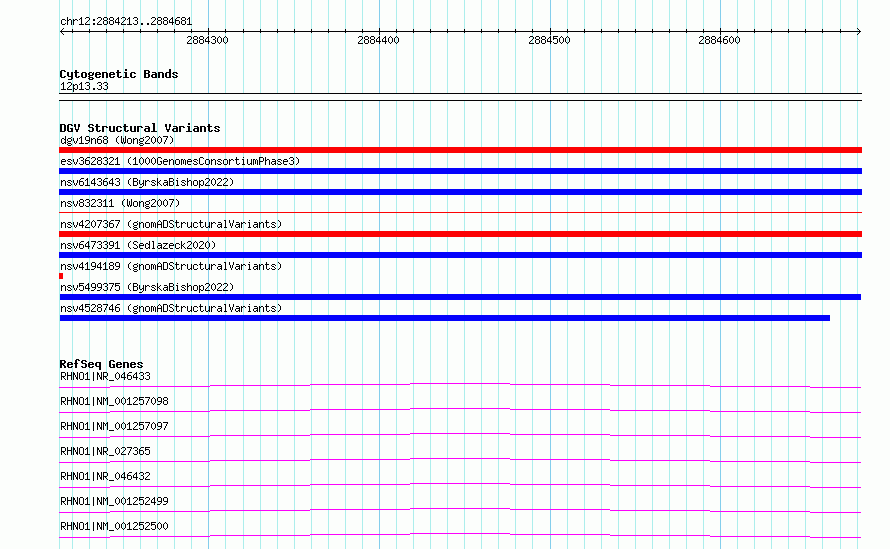Viewport: 890px width, 549px height.
Task: Click magenta intron line under NM_001257098
Action: click(460, 410)
